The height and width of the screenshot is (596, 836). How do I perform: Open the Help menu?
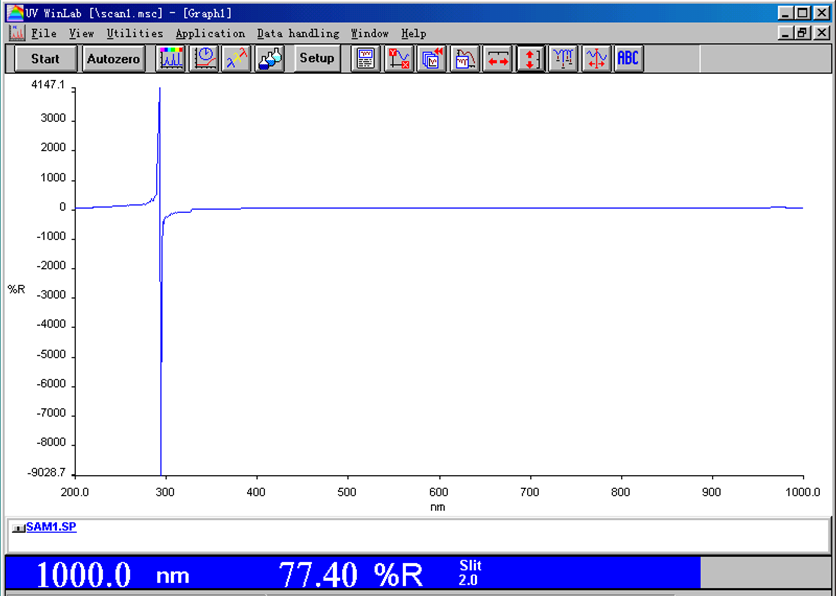pos(414,34)
